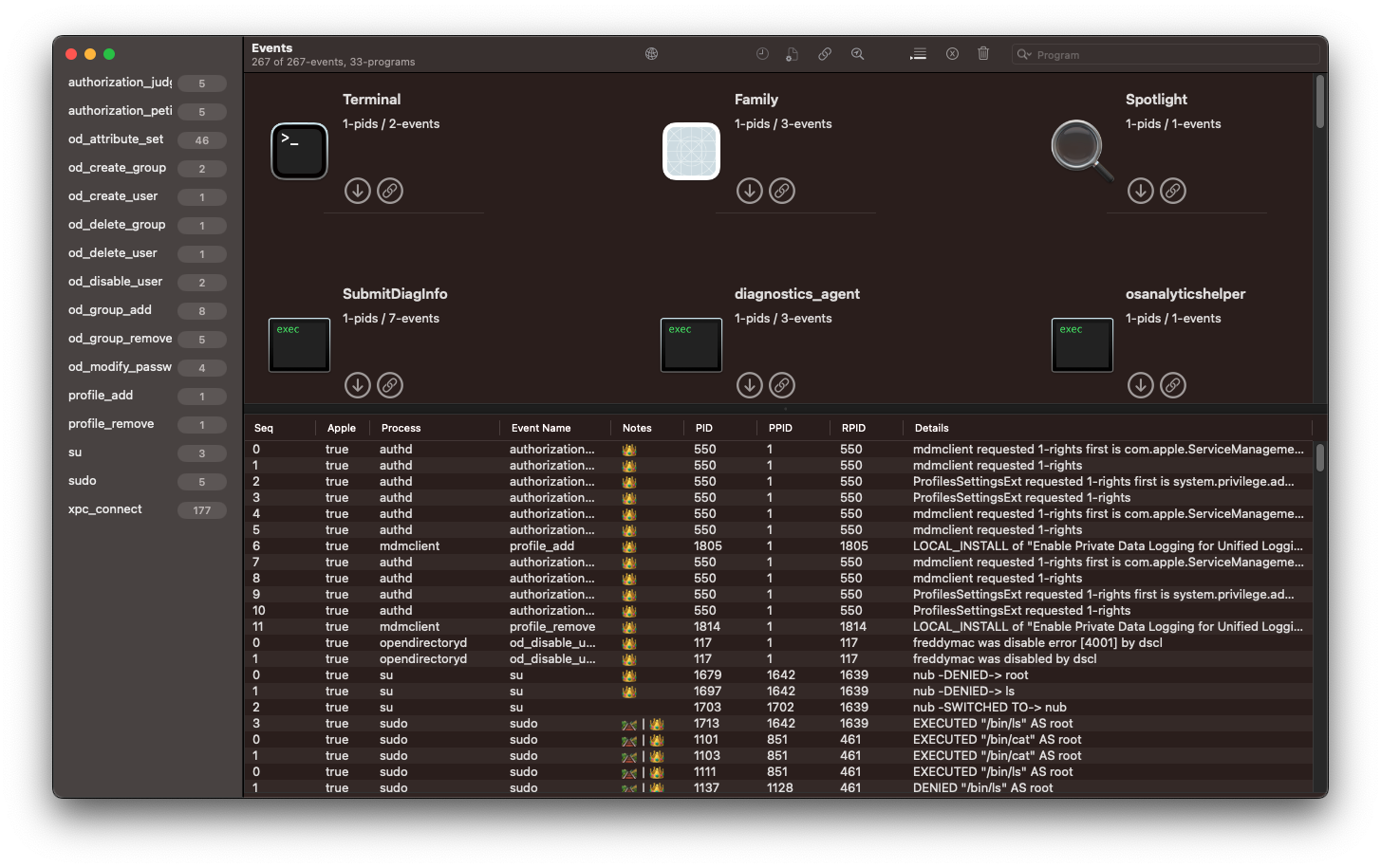Select the sudo row with PID 1713
This screenshot has height=868, width=1381.
[x=780, y=724]
